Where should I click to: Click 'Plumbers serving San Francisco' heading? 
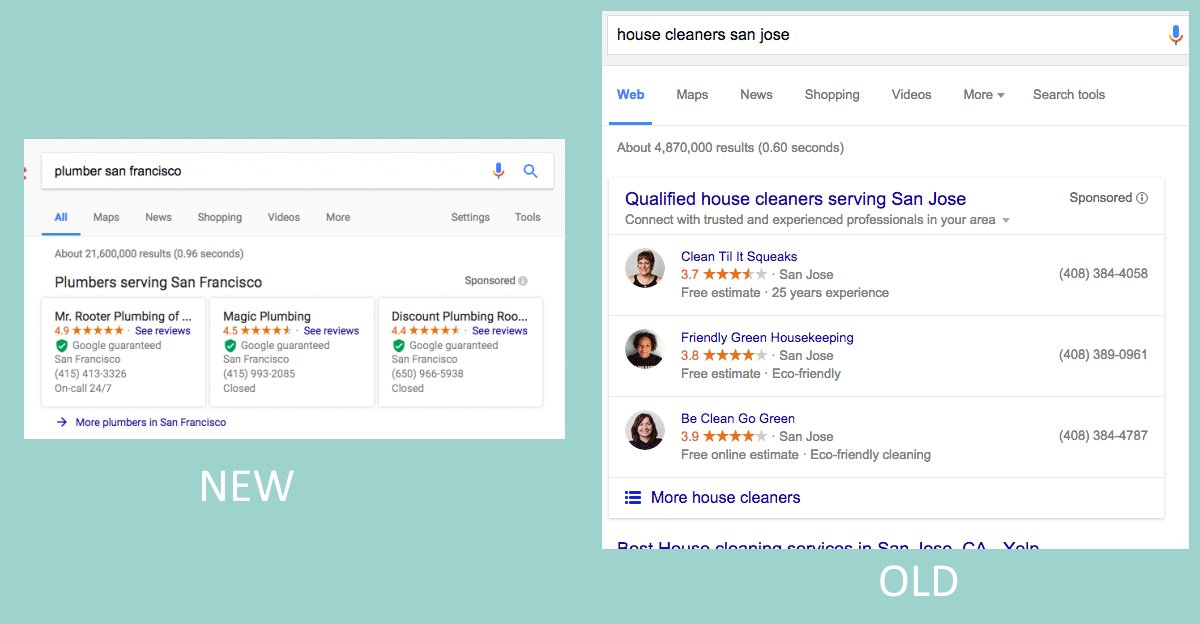click(x=158, y=282)
